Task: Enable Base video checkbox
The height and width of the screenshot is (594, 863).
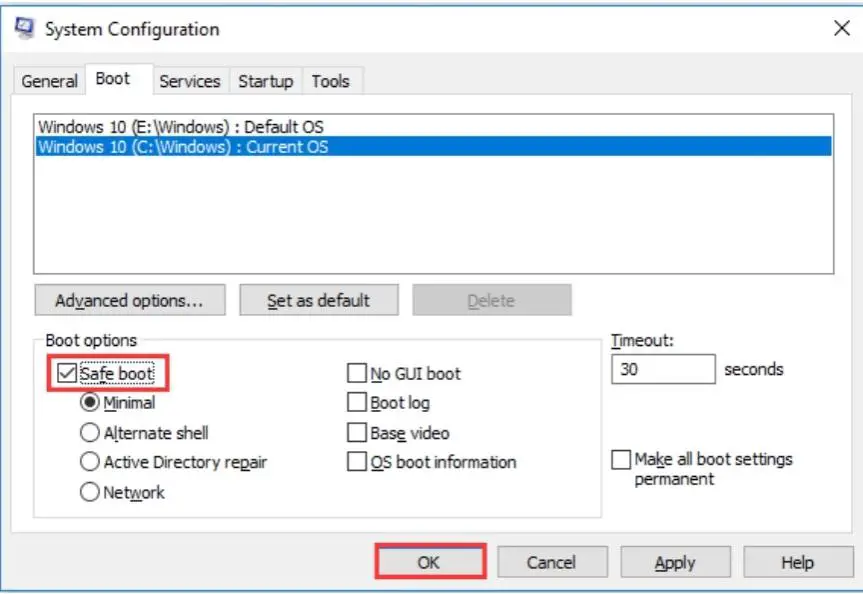Action: (x=357, y=432)
